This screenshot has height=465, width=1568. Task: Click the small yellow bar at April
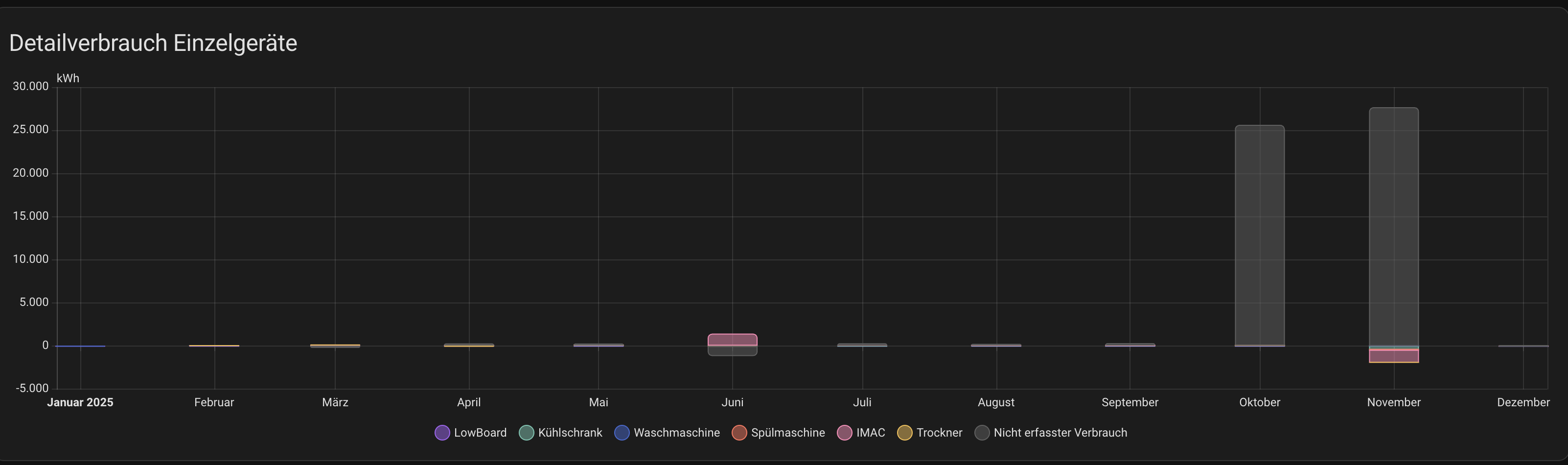click(x=469, y=345)
